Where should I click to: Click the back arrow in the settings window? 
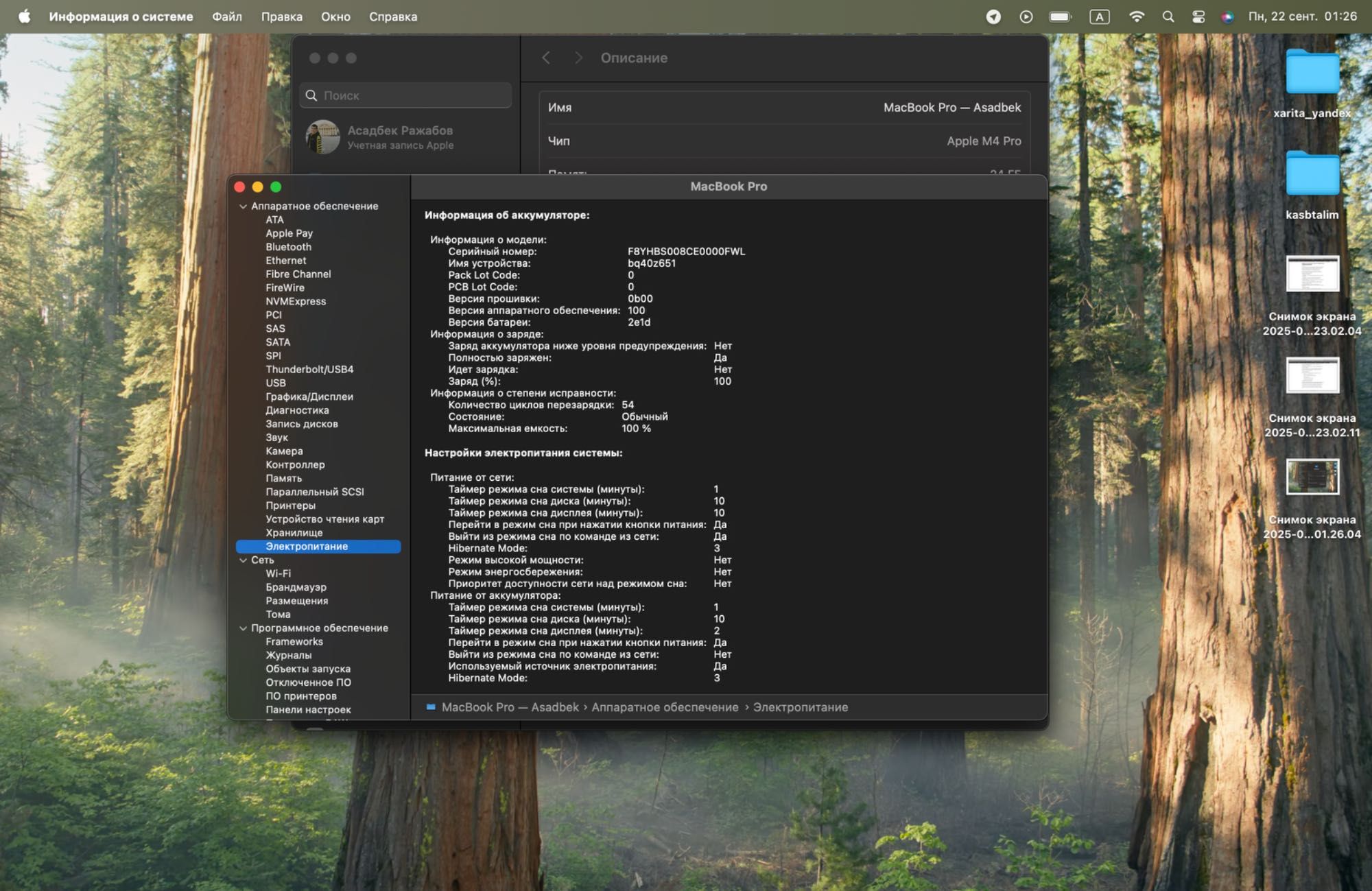[x=546, y=58]
